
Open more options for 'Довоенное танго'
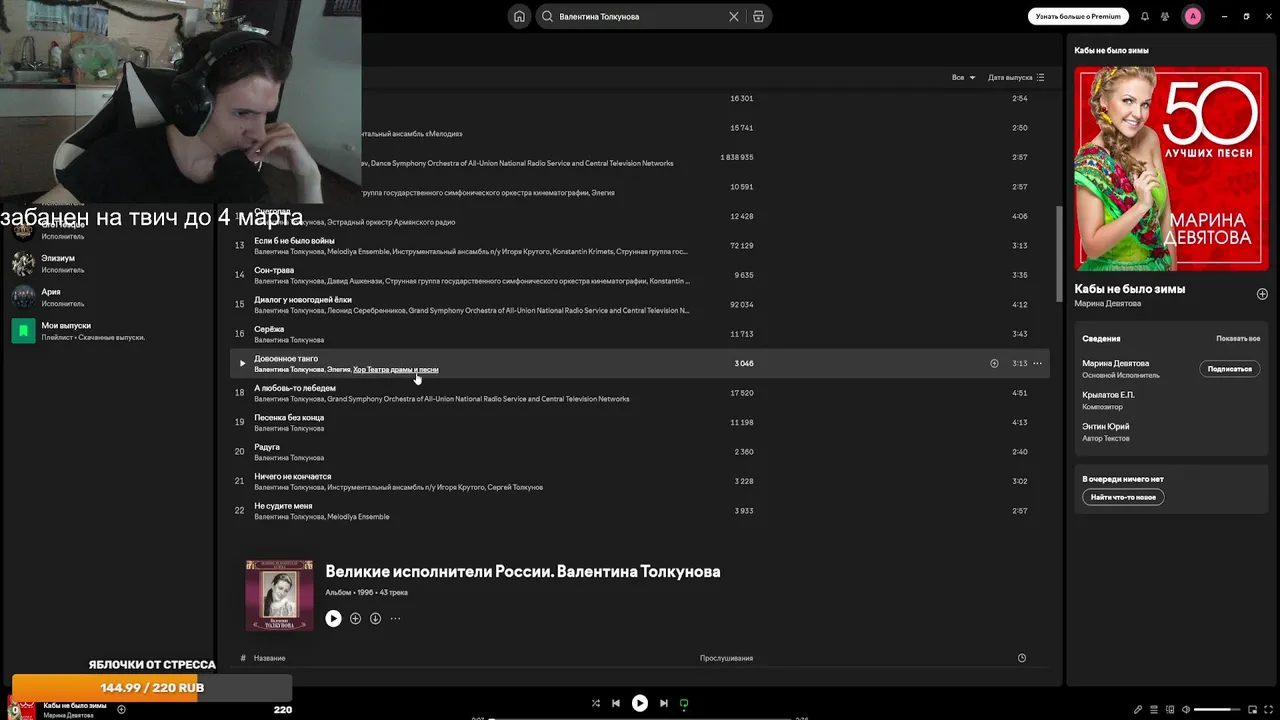coord(1037,363)
